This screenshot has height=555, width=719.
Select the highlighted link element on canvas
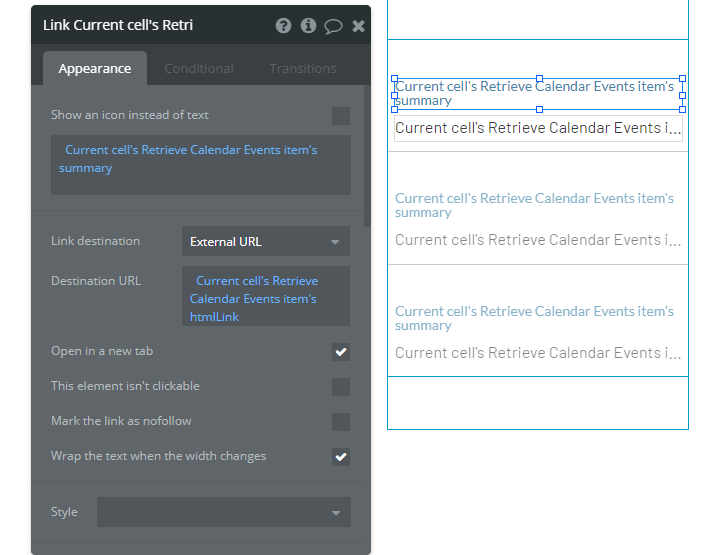point(537,93)
